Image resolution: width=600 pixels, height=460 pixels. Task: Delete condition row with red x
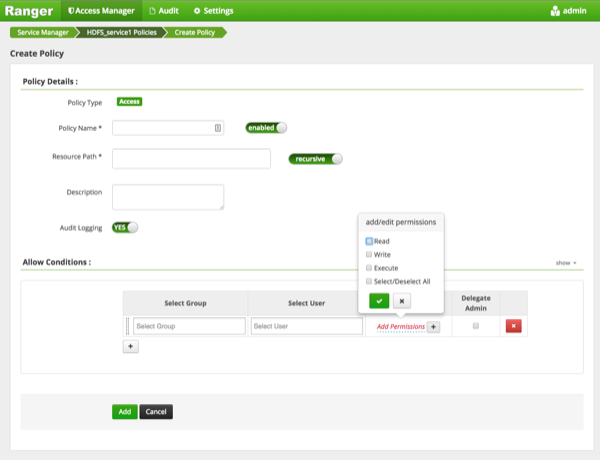coord(513,326)
